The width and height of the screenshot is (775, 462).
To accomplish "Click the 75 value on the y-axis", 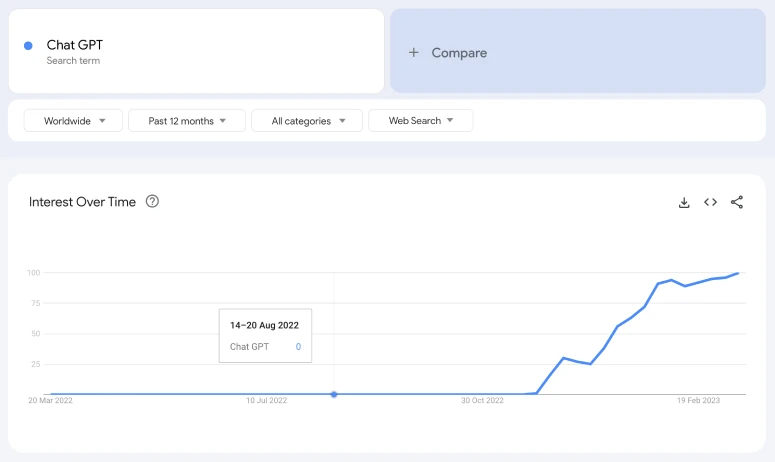I will tap(36, 303).
